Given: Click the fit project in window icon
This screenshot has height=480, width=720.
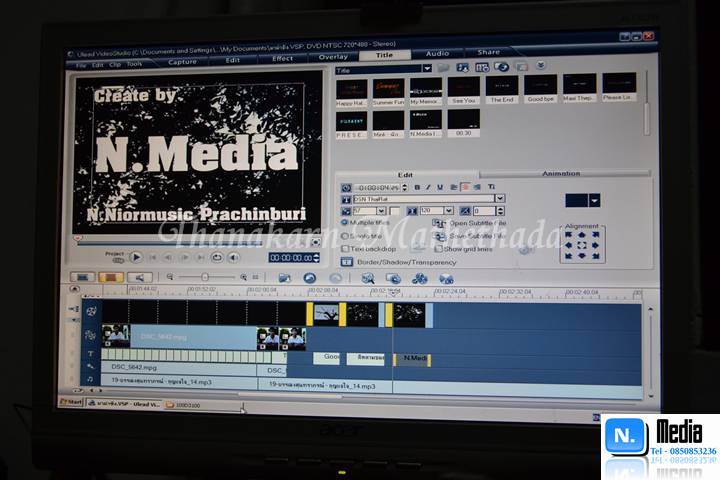Looking at the screenshot, I should pyautogui.click(x=256, y=277).
